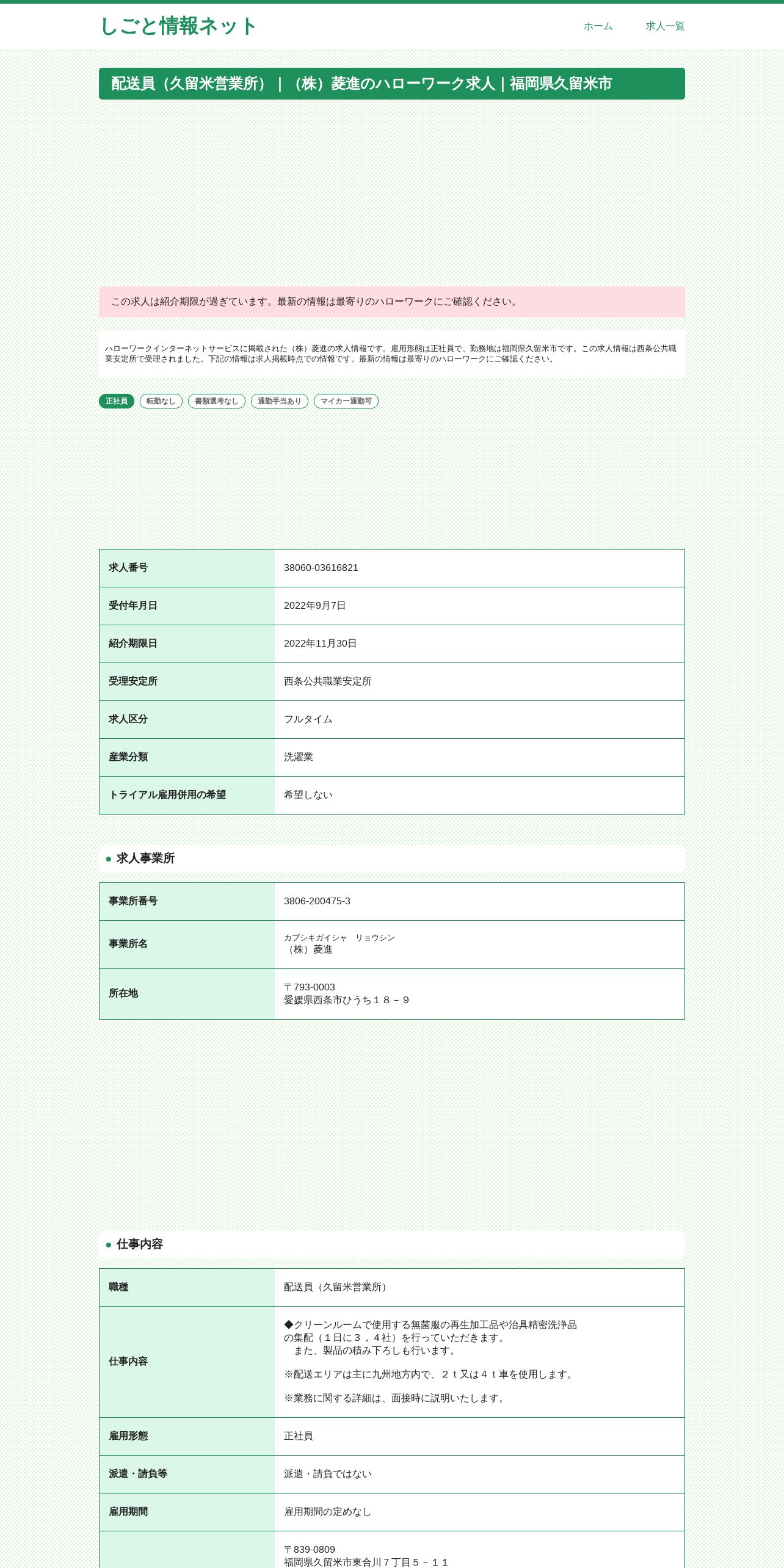
Task: Click address 福岡県久留米市東合川７丁目５－１１
Action: click(367, 1563)
